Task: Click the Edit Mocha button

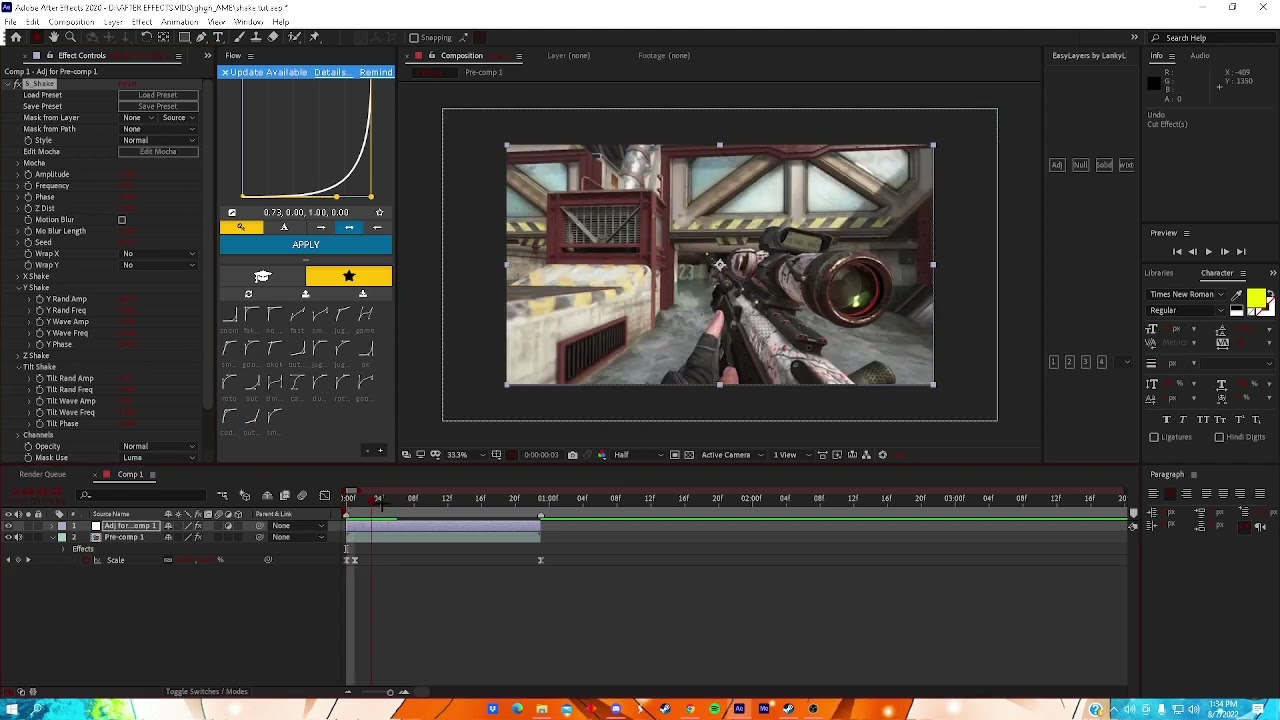Action: click(x=158, y=152)
